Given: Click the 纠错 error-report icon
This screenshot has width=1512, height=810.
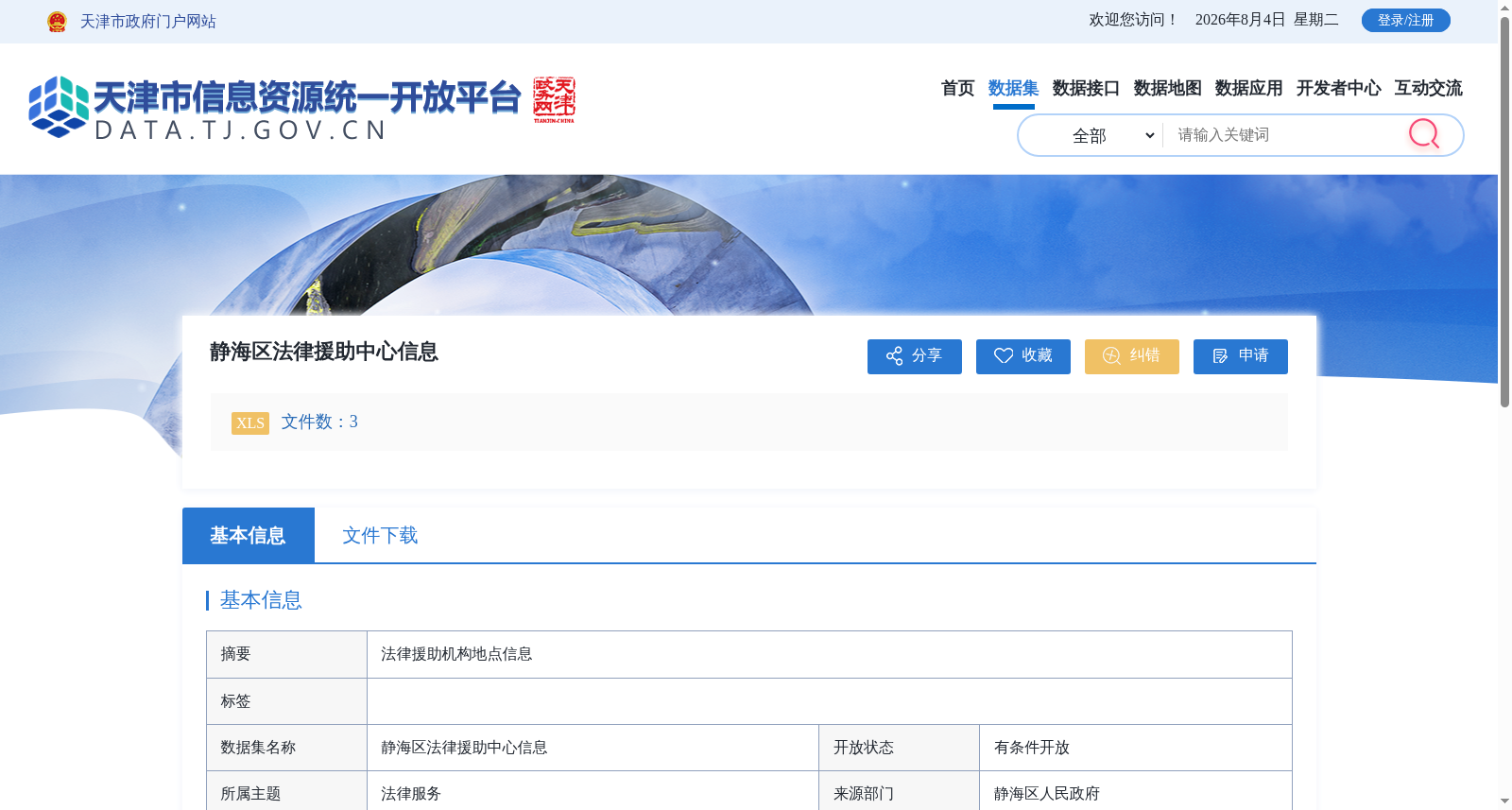Looking at the screenshot, I should (x=1111, y=356).
